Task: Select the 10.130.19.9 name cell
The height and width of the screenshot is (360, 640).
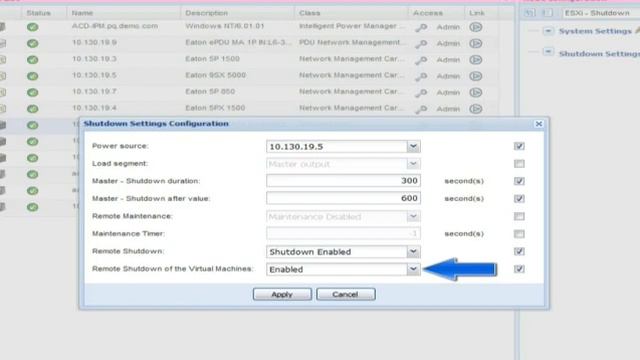Action: [x=94, y=42]
